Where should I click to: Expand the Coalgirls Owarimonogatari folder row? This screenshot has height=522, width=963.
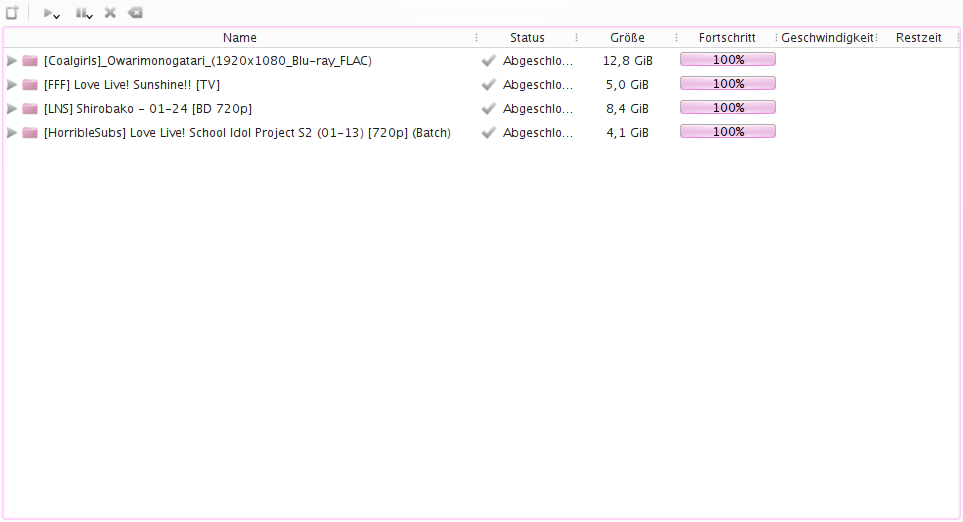coord(12,61)
